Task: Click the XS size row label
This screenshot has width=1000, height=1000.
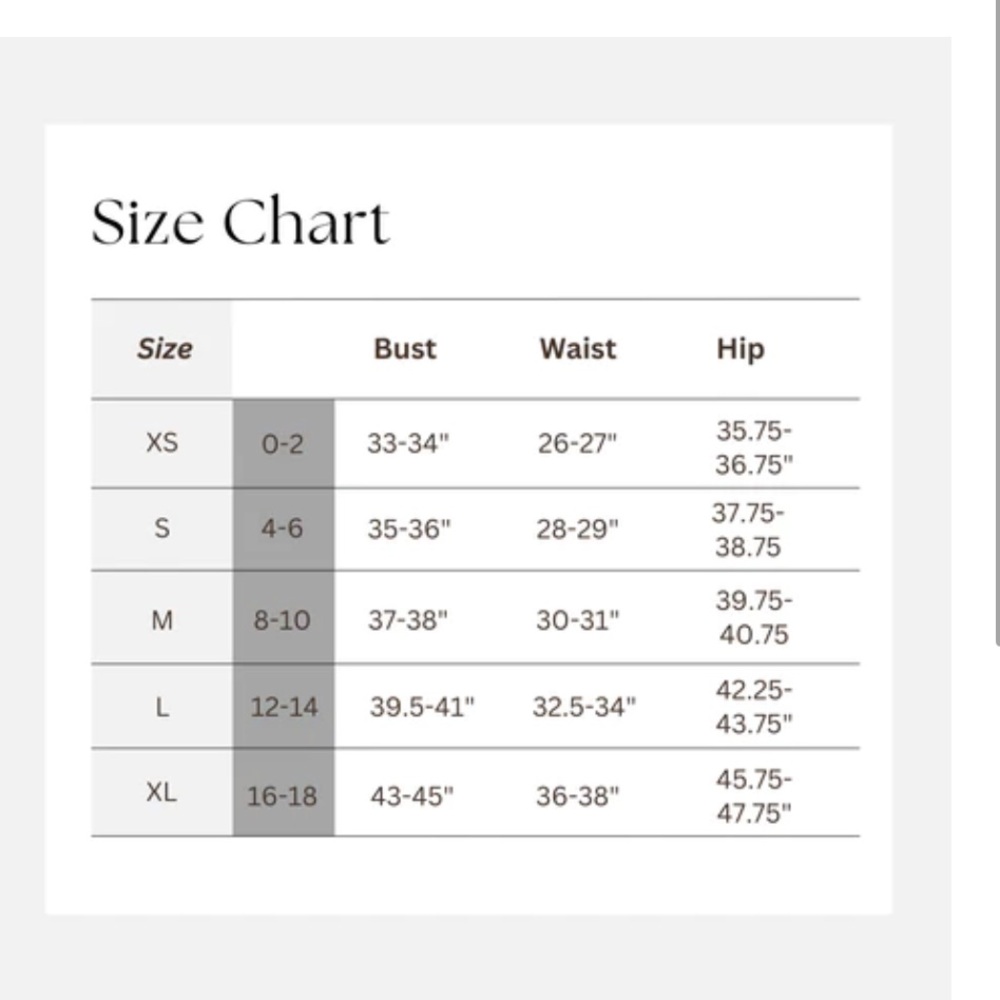Action: (162, 443)
